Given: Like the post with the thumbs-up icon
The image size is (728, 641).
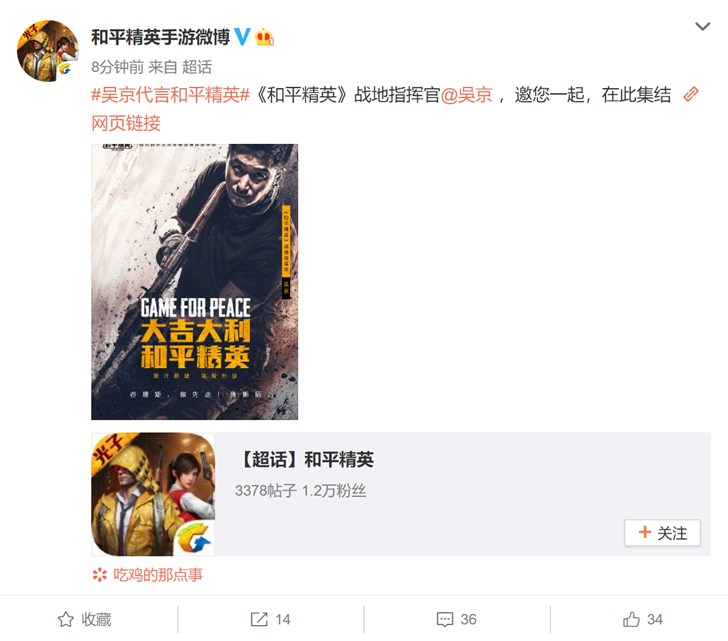Looking at the screenshot, I should click(x=631, y=619).
